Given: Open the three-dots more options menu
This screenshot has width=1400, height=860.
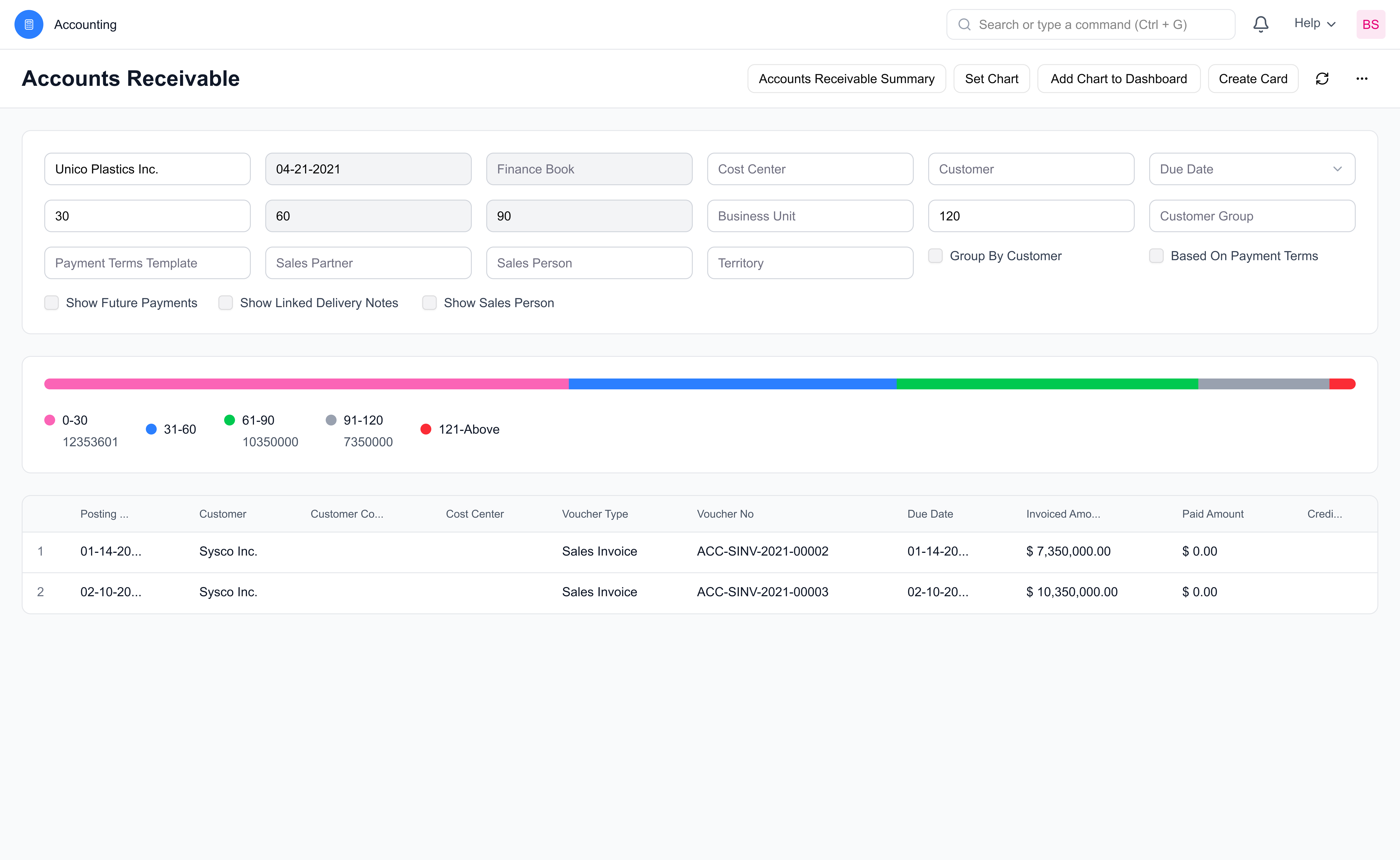Looking at the screenshot, I should (1361, 79).
